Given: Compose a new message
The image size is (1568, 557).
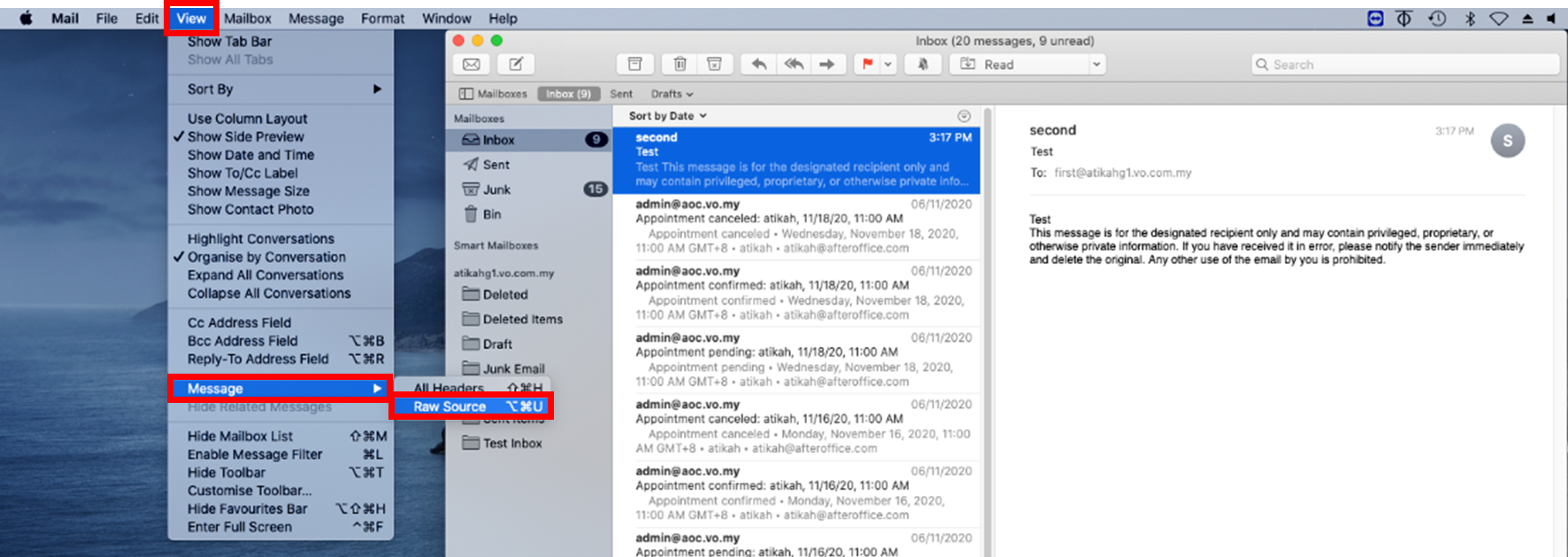Looking at the screenshot, I should pos(516,65).
